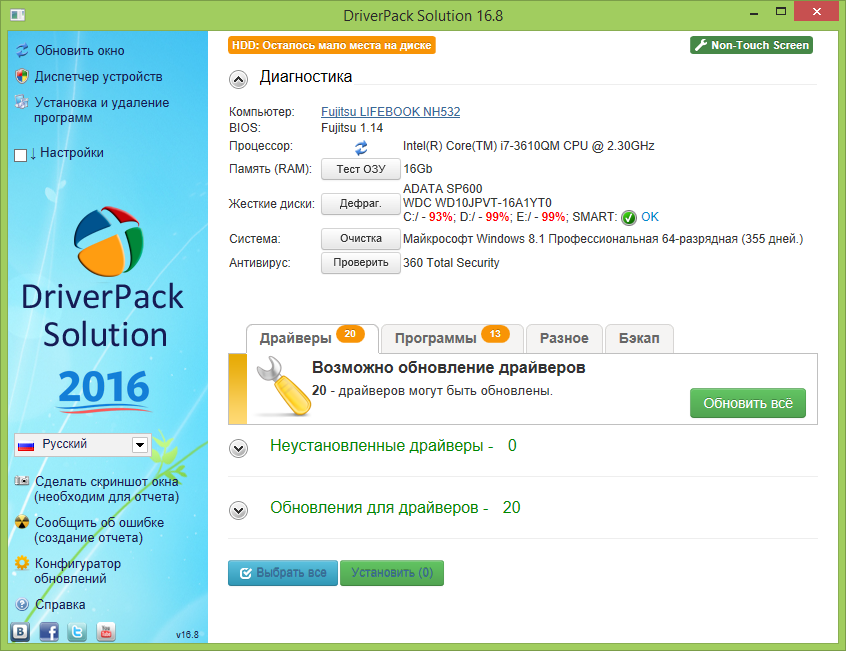Click the camera screenshot icon
Viewport: 846px width, 651px height.
point(22,481)
